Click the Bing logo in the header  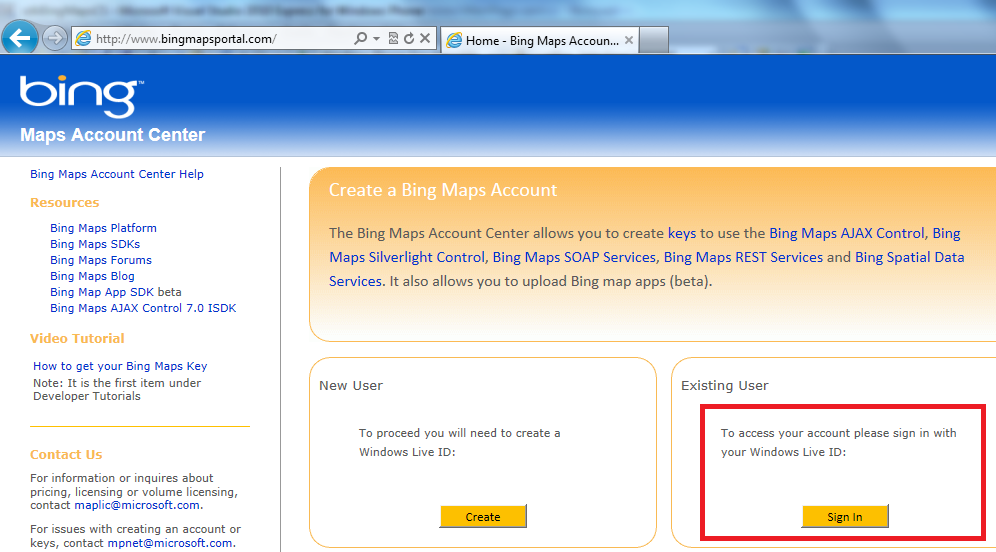coord(78,96)
